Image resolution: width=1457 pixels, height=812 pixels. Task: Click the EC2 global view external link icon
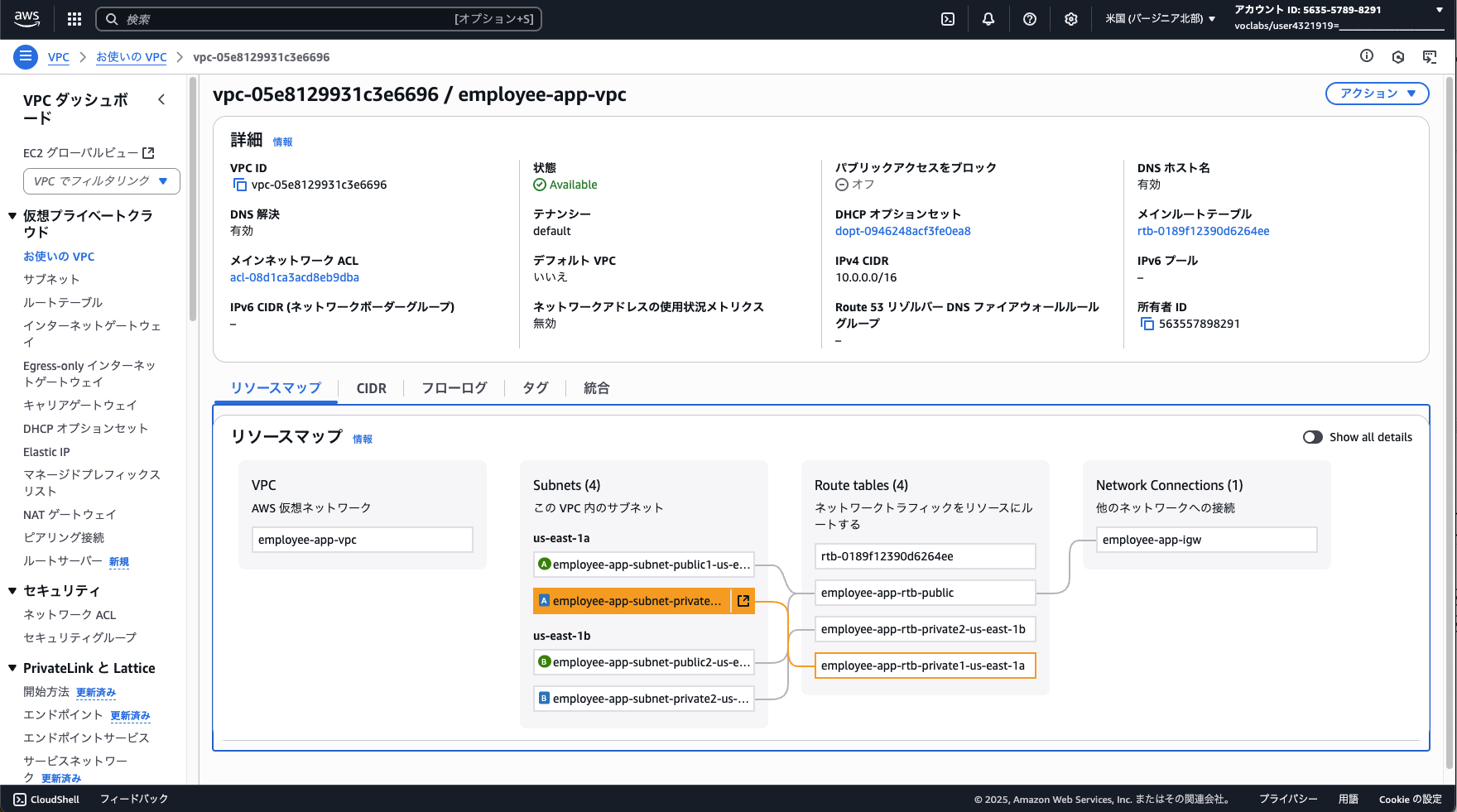pos(148,153)
